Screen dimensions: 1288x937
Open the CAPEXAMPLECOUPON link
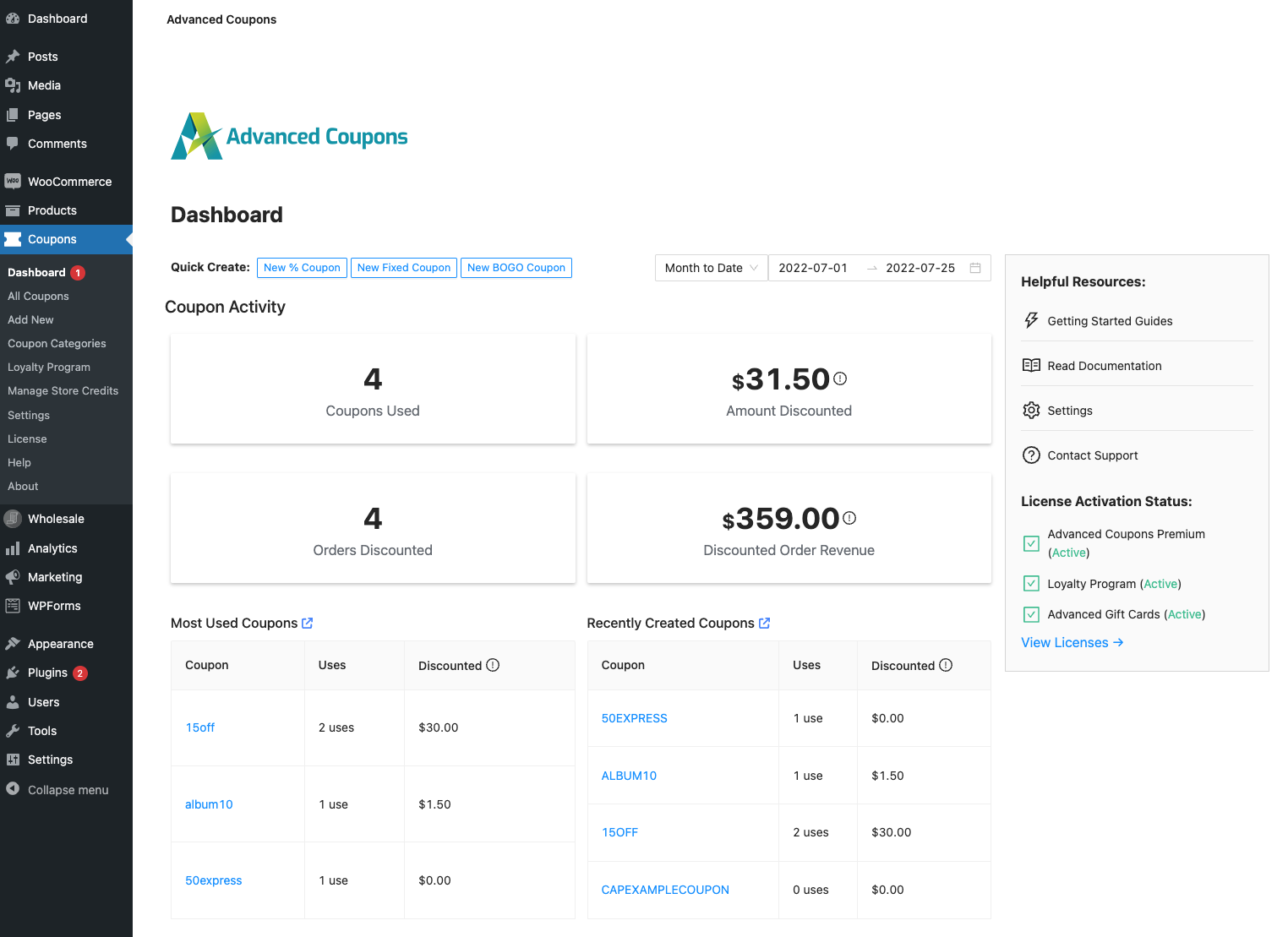click(665, 890)
